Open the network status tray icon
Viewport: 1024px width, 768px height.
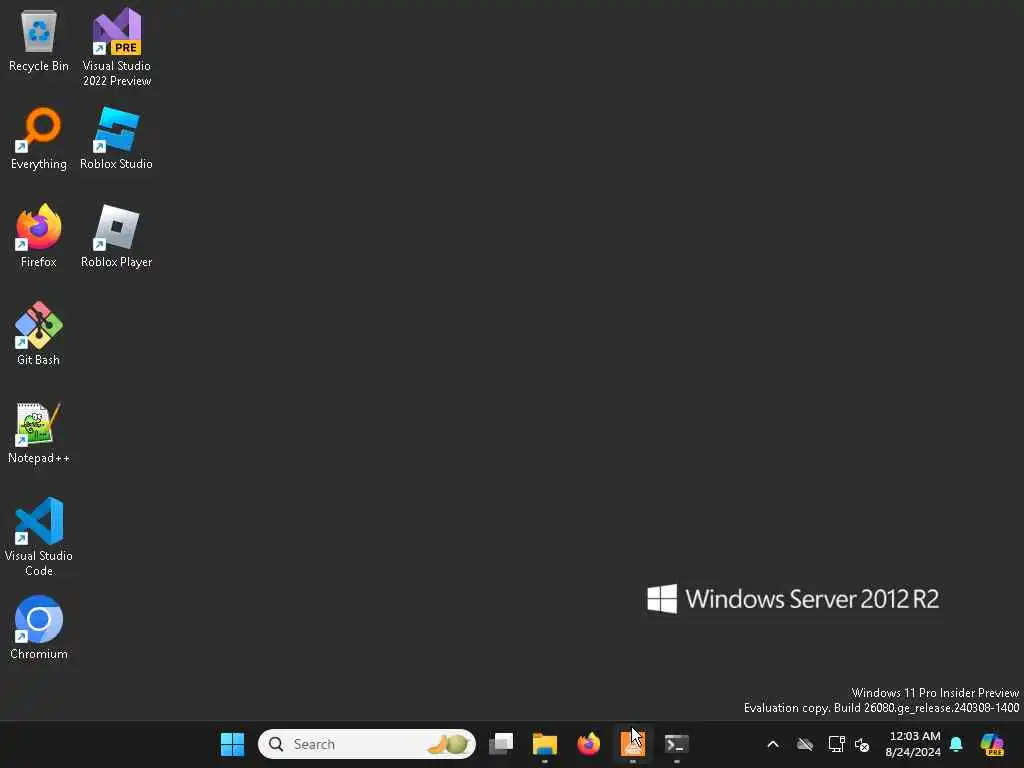tap(836, 744)
